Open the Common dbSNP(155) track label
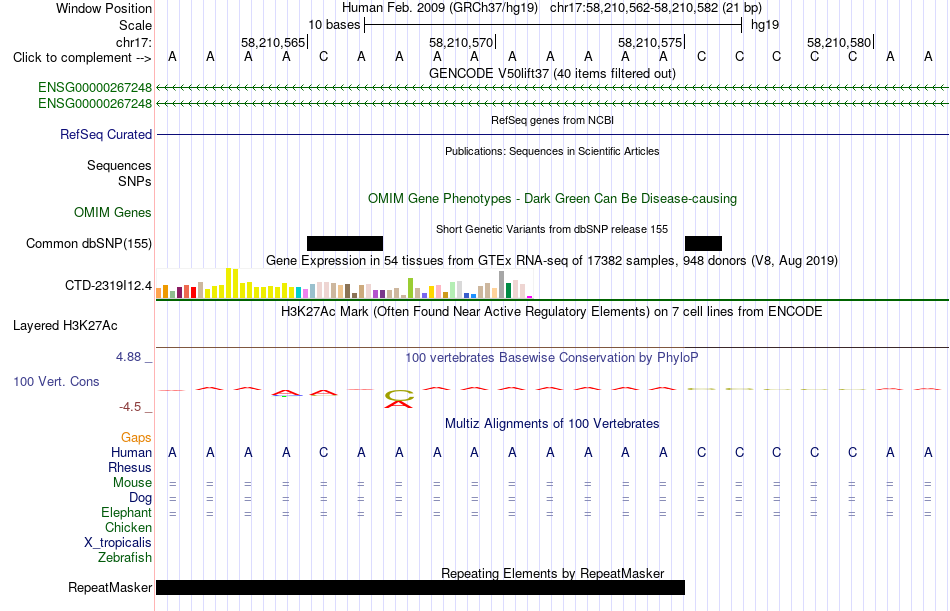The height and width of the screenshot is (611, 950). click(x=89, y=244)
